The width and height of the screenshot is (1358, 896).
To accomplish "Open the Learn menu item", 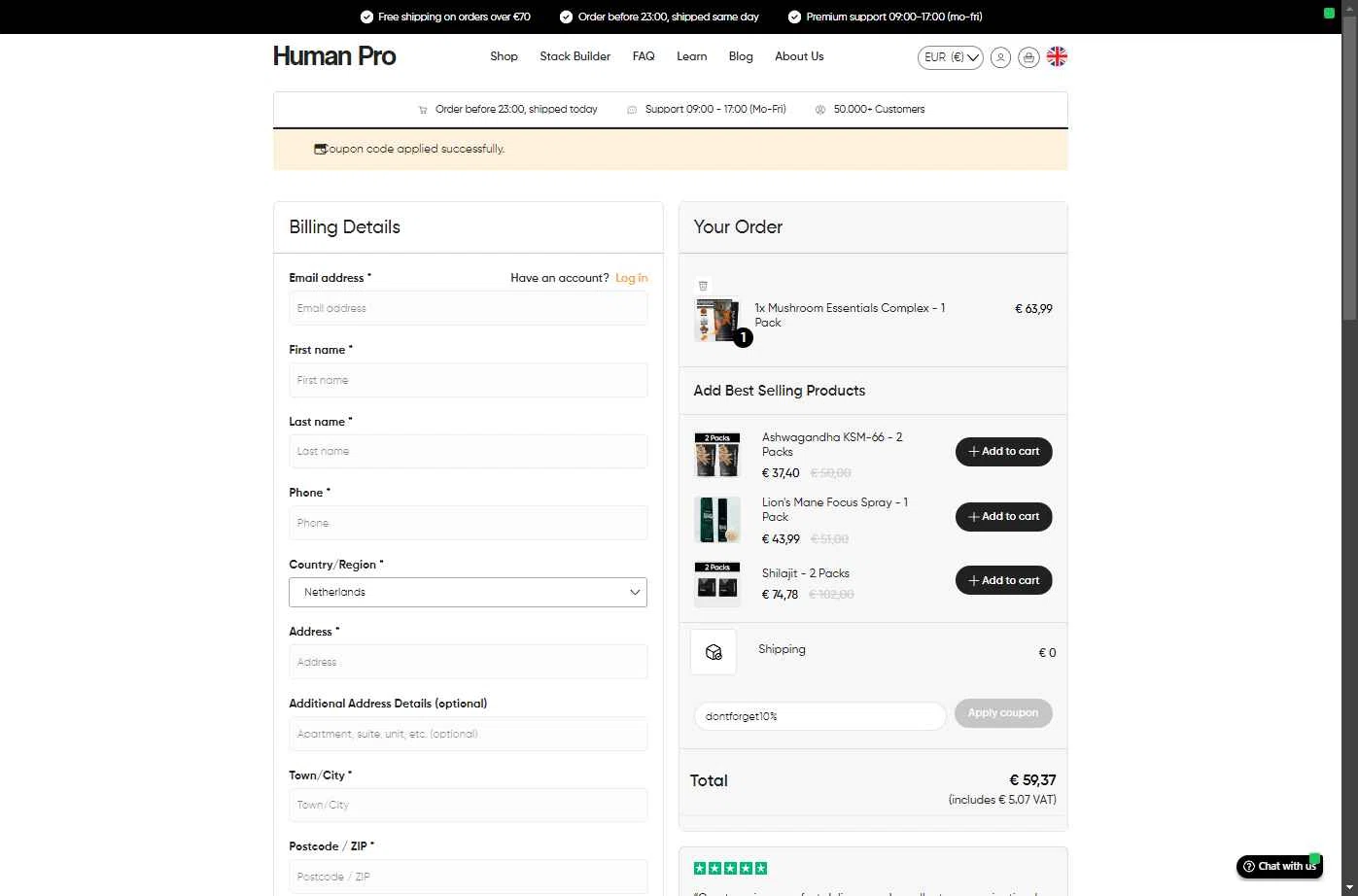I will [691, 56].
